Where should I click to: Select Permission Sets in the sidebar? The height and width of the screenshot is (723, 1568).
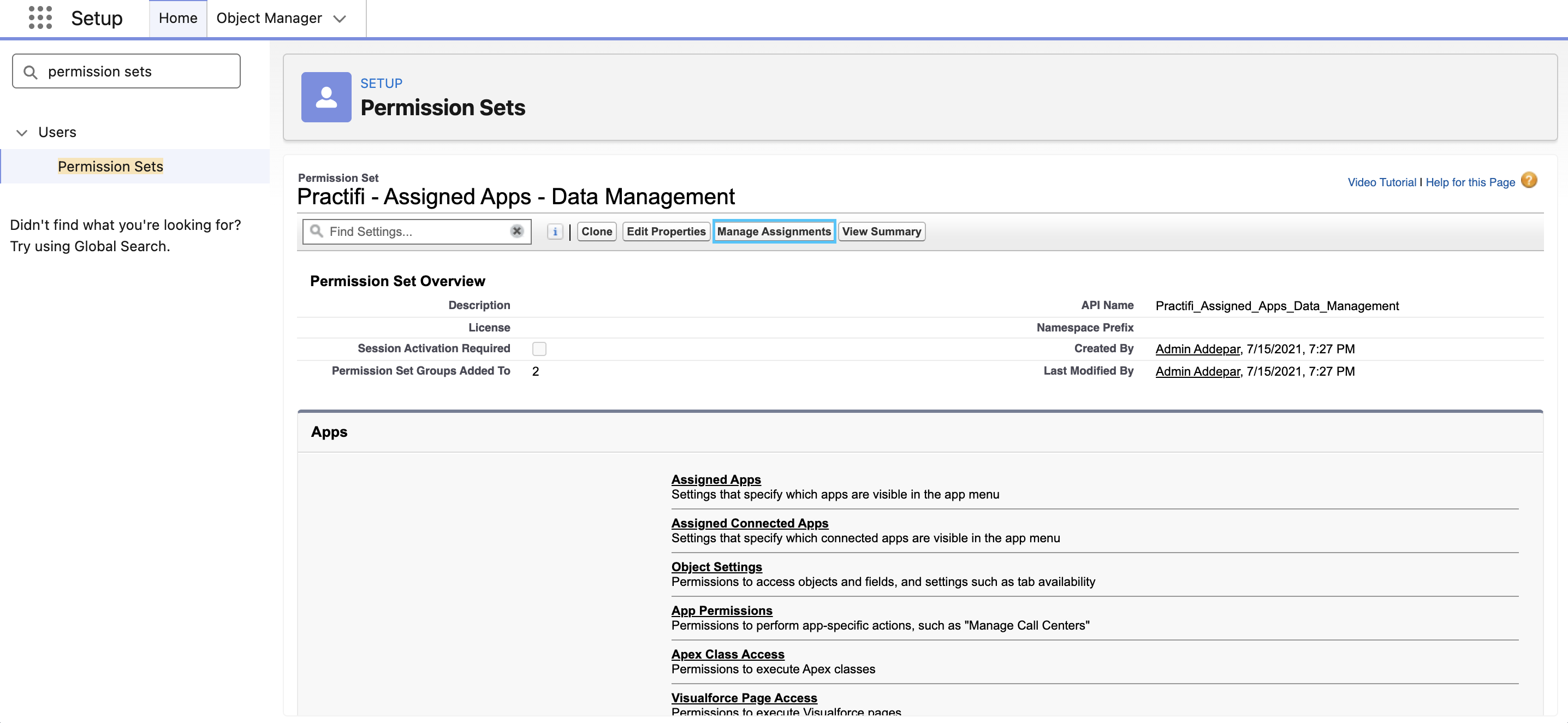click(110, 166)
